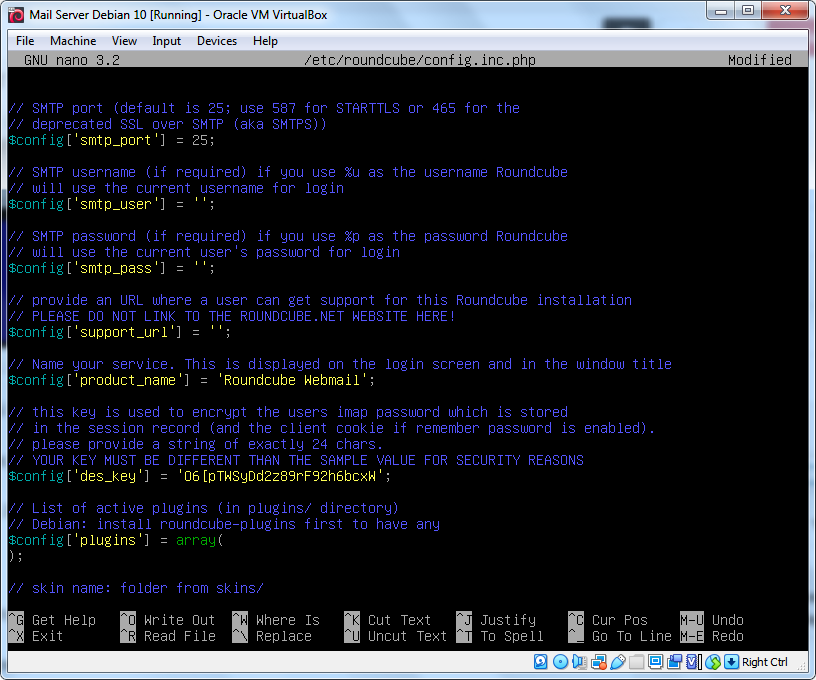Click the smtp_port config line
The image size is (816, 680).
(x=111, y=140)
